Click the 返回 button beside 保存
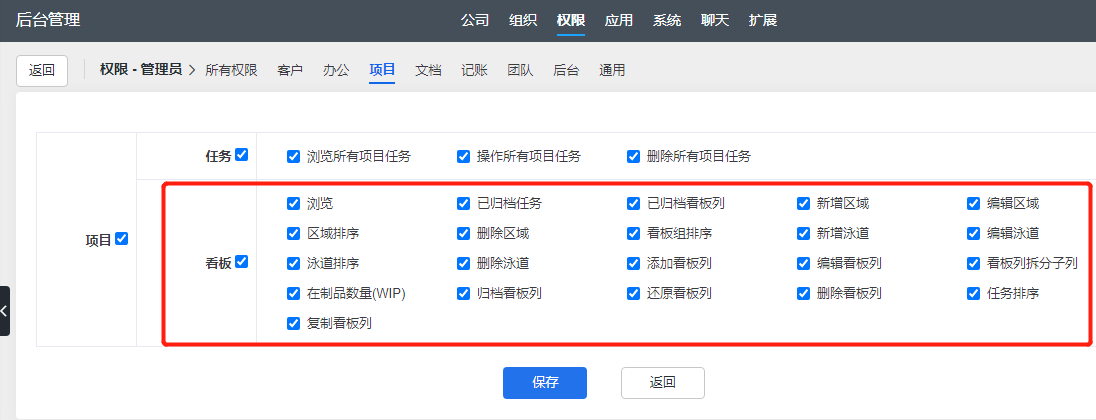1096x420 pixels. point(662,383)
